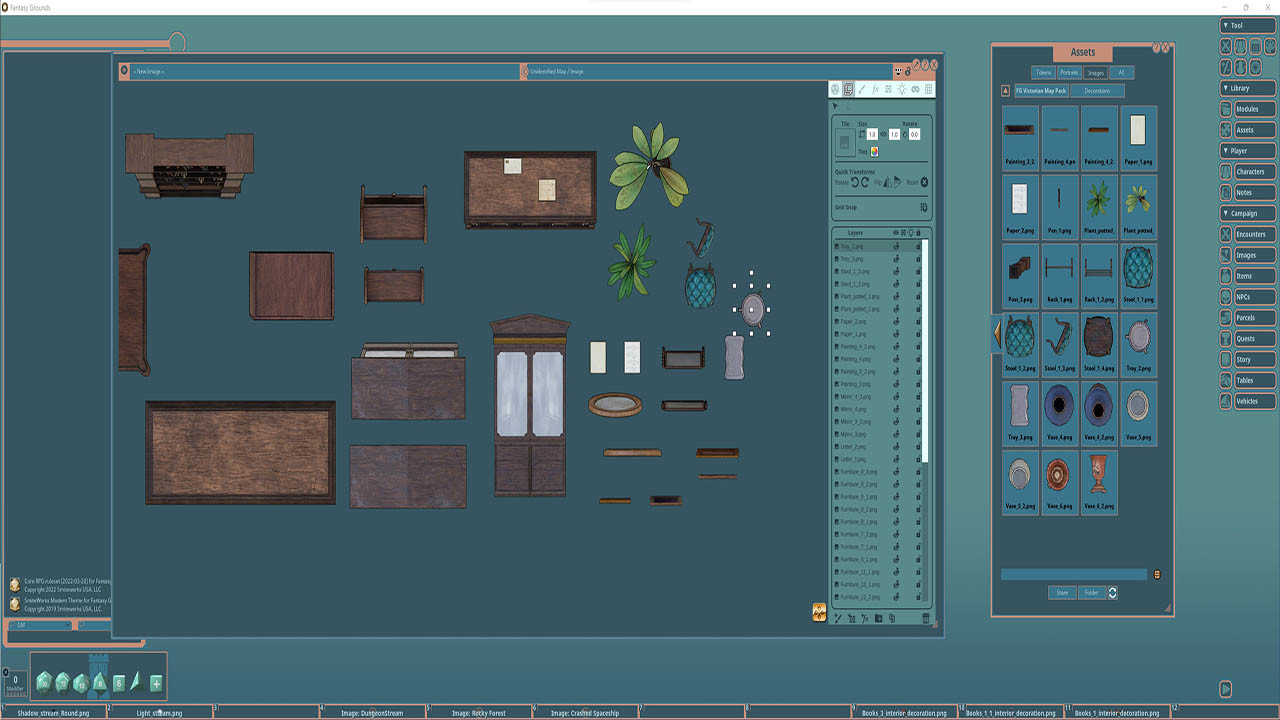Flip the selected asset horizontally
1280x720 pixels.
(889, 182)
